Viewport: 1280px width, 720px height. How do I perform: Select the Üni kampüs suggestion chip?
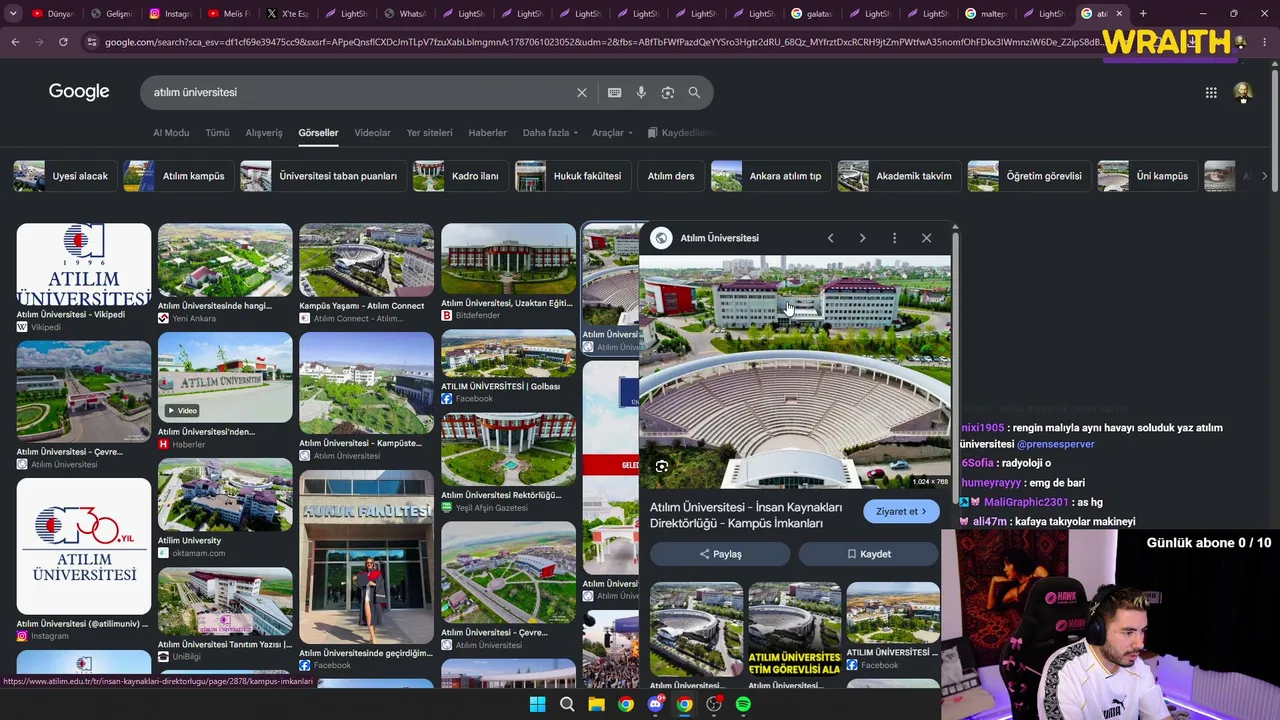pyautogui.click(x=1147, y=176)
